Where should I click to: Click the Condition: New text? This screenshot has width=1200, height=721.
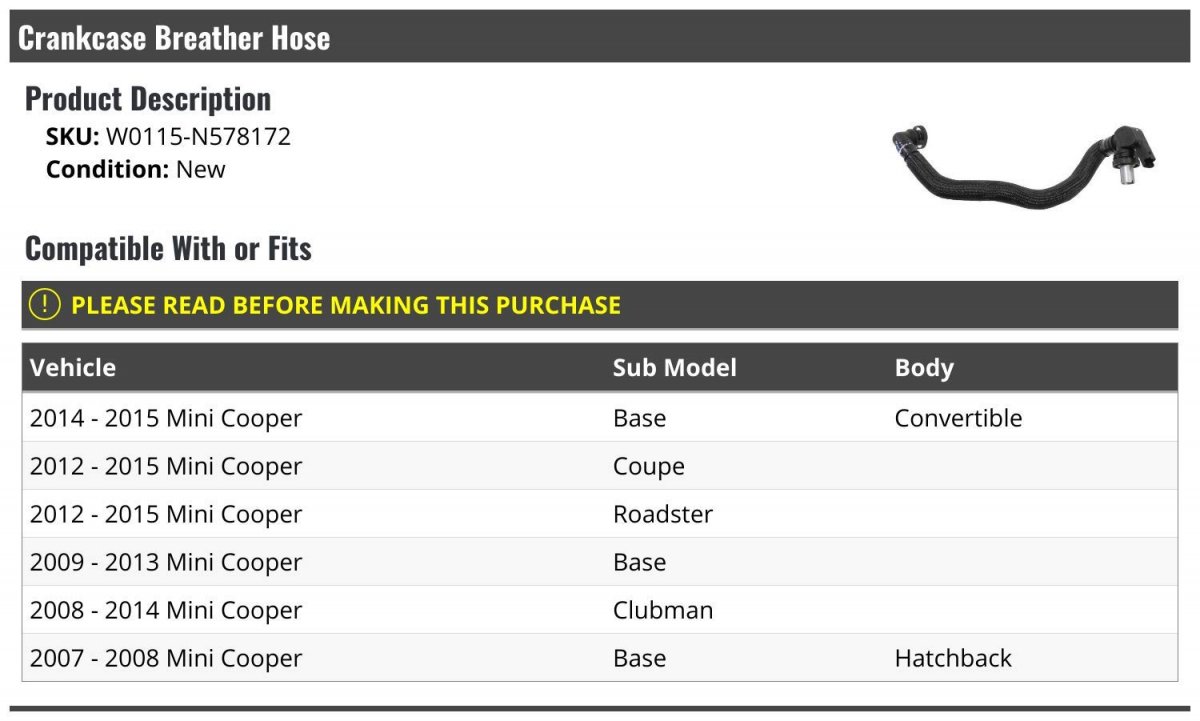pos(136,169)
